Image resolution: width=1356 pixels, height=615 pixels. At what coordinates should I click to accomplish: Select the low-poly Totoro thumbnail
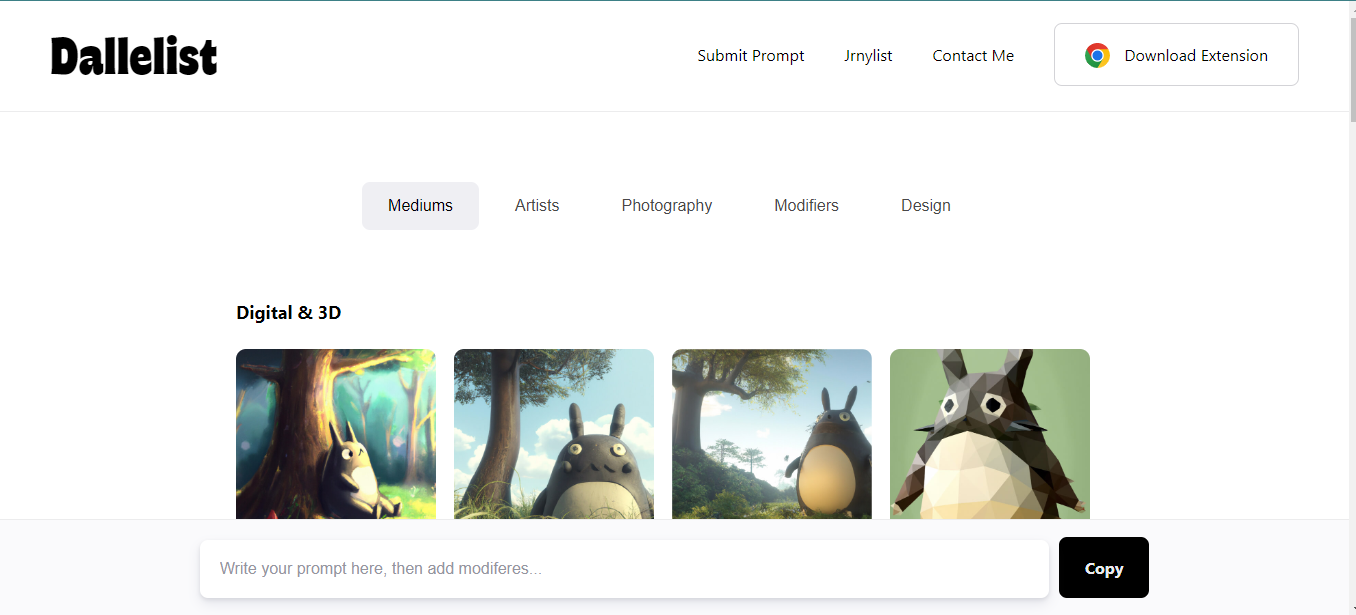(x=990, y=434)
